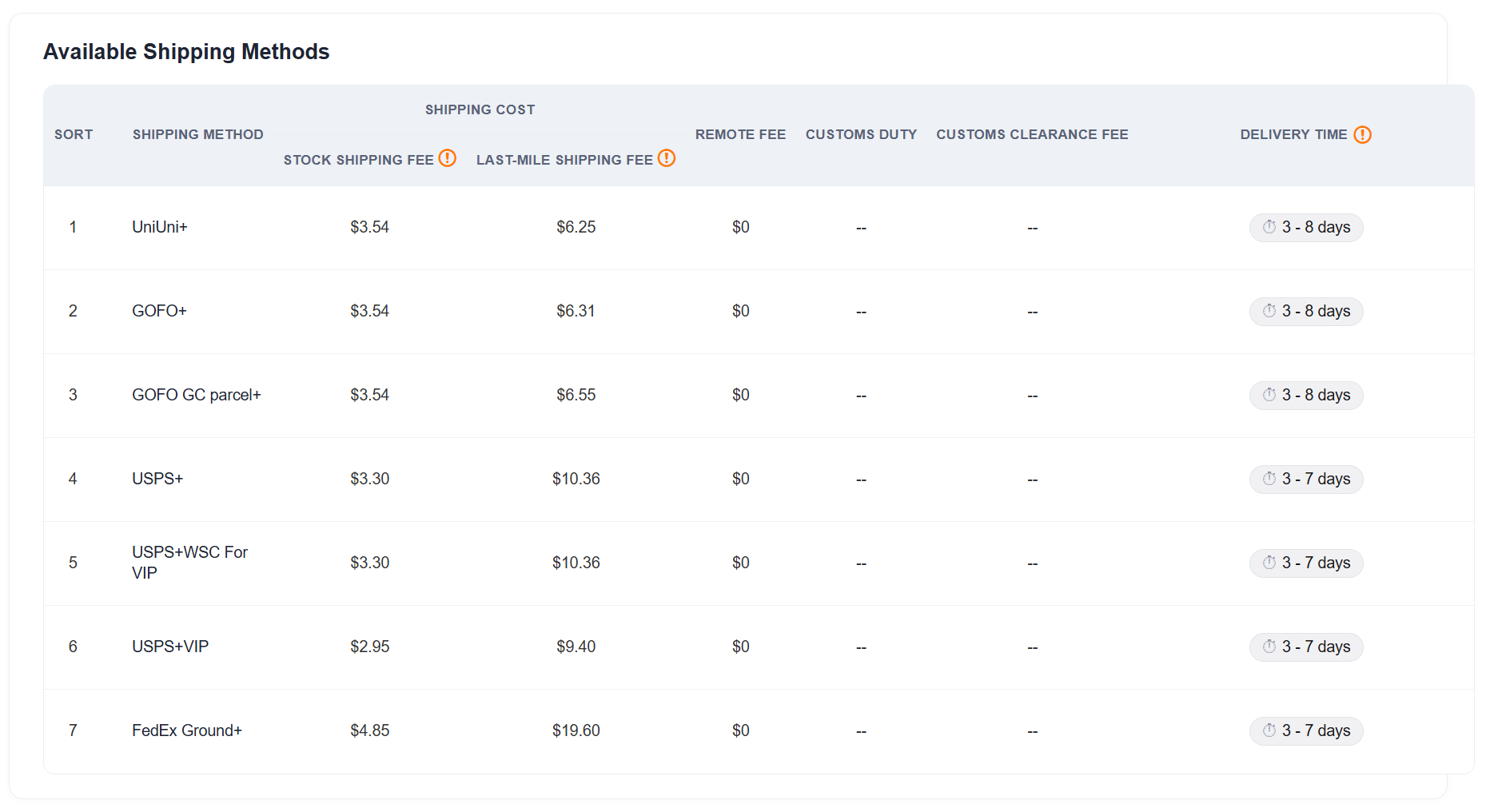
Task: Click the Customs Duty column header
Action: click(x=862, y=134)
